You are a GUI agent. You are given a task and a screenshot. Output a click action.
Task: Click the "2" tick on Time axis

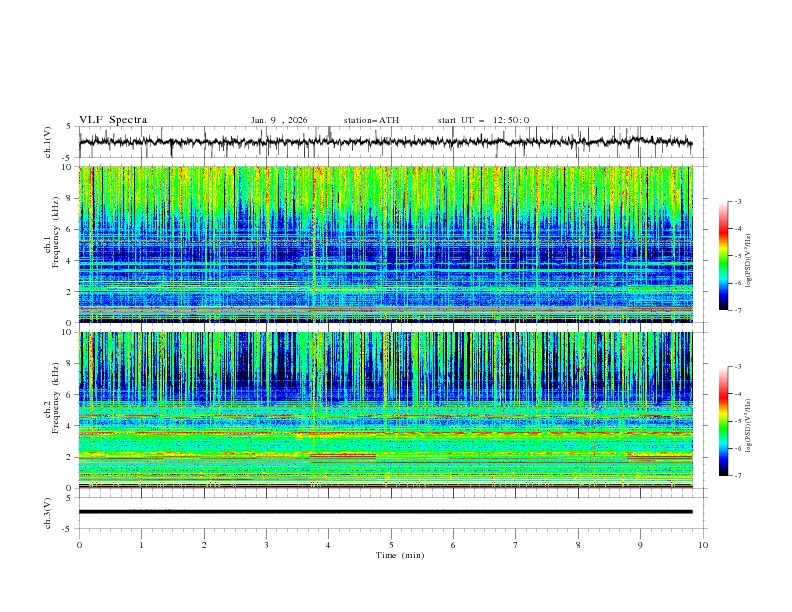pyautogui.click(x=204, y=545)
